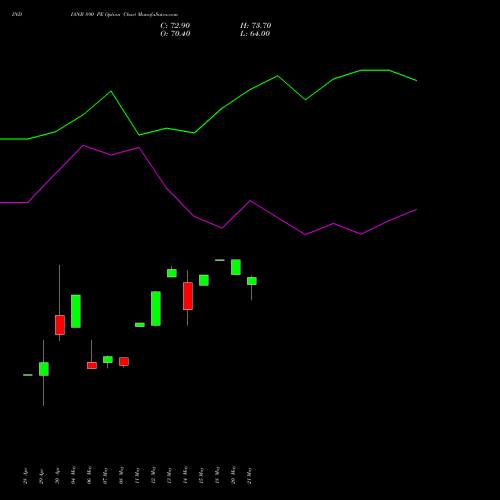
Task: Click the tall green candlestick above 04 May
Action: pyautogui.click(x=76, y=311)
